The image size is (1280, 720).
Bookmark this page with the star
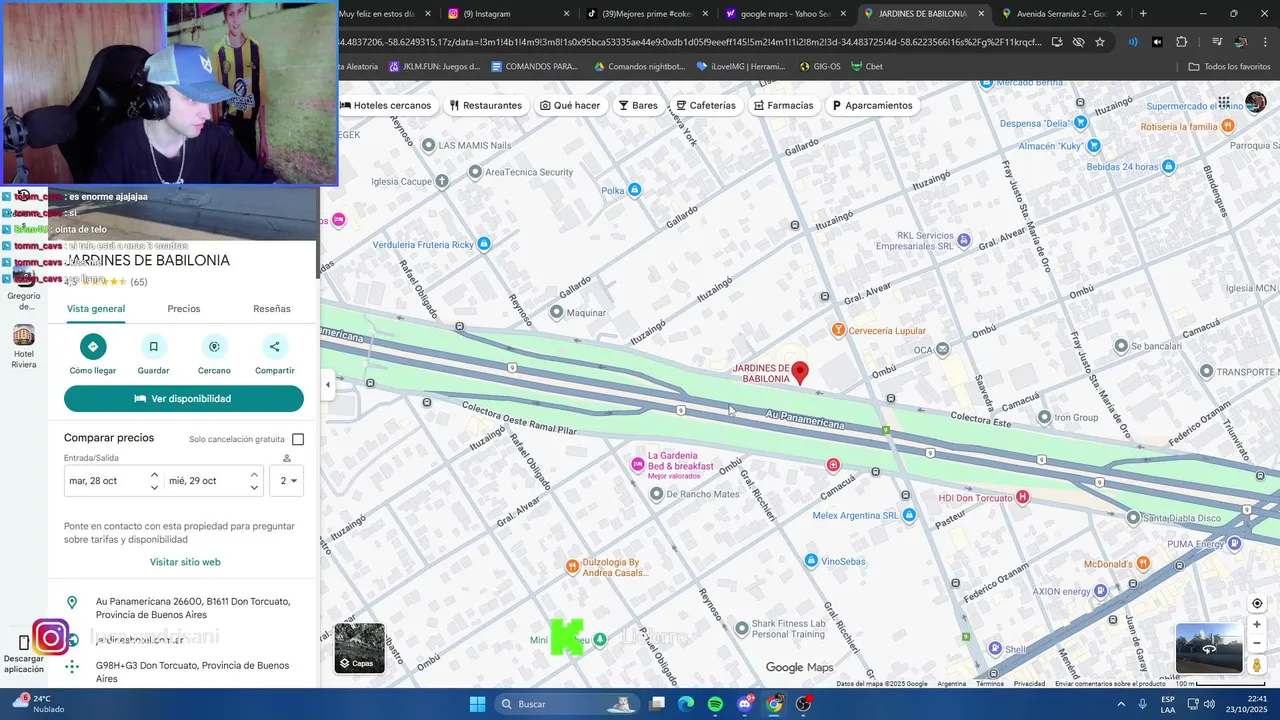tap(1100, 42)
